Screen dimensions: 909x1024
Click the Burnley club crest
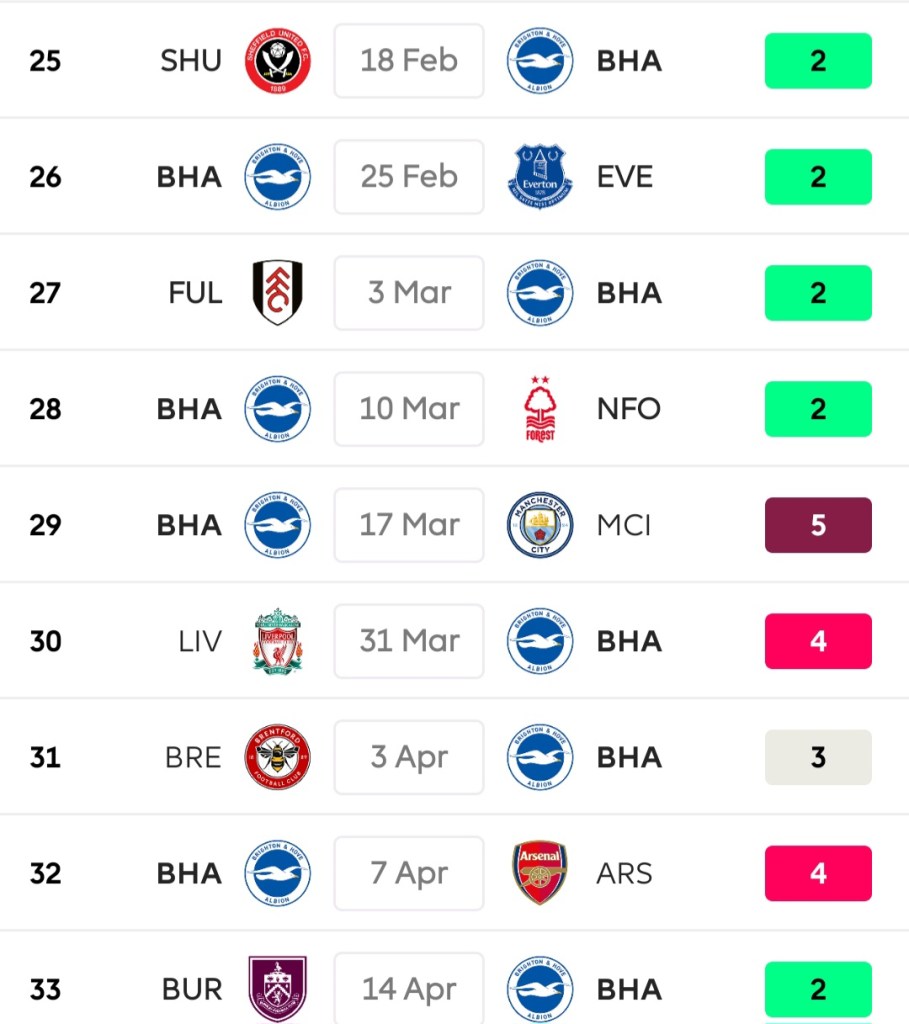[277, 988]
